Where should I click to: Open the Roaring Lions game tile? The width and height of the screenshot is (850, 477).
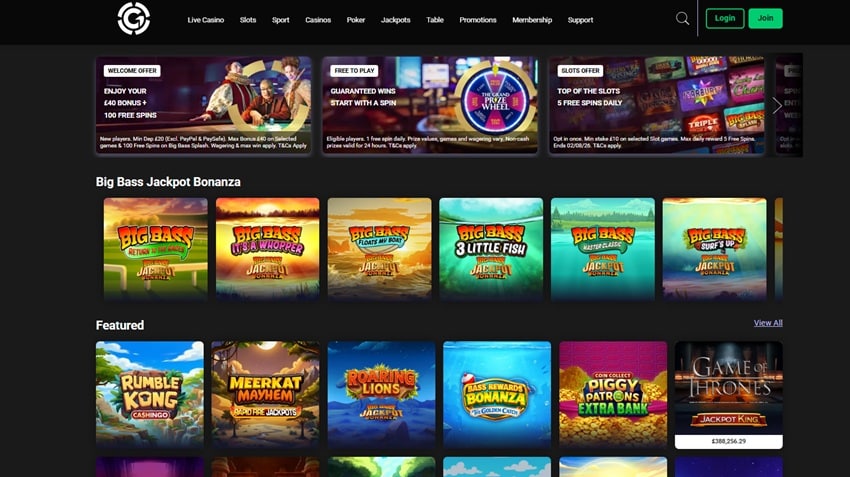(381, 395)
